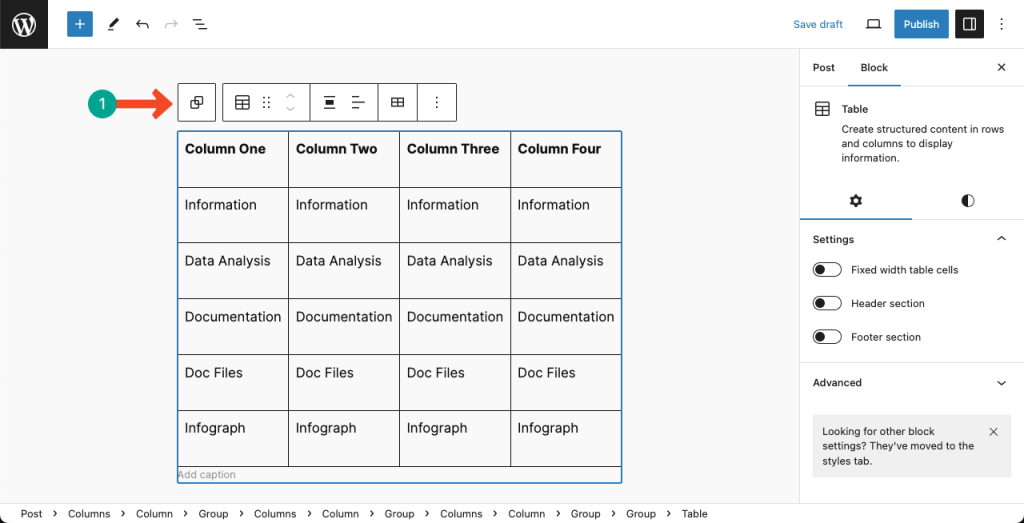Click Doc Files under Column Three

(x=455, y=383)
